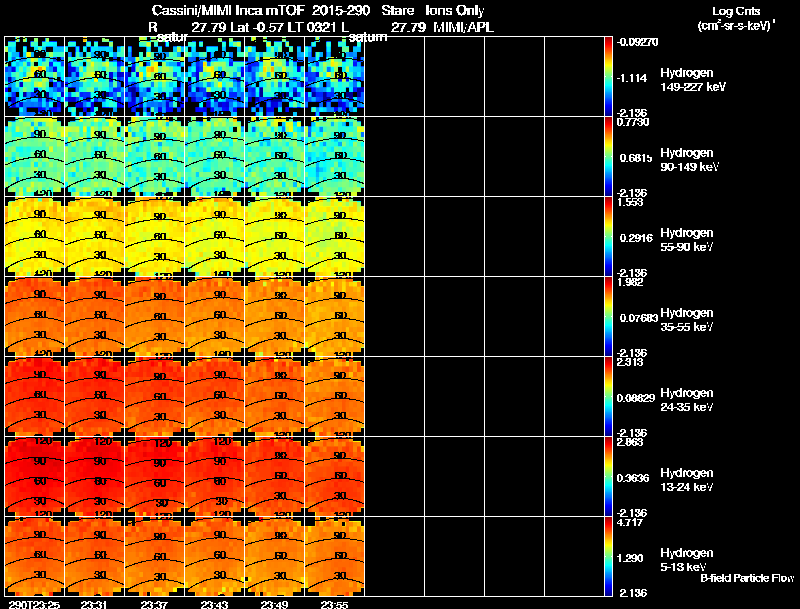Click the -1.114 scale value

coord(632,78)
